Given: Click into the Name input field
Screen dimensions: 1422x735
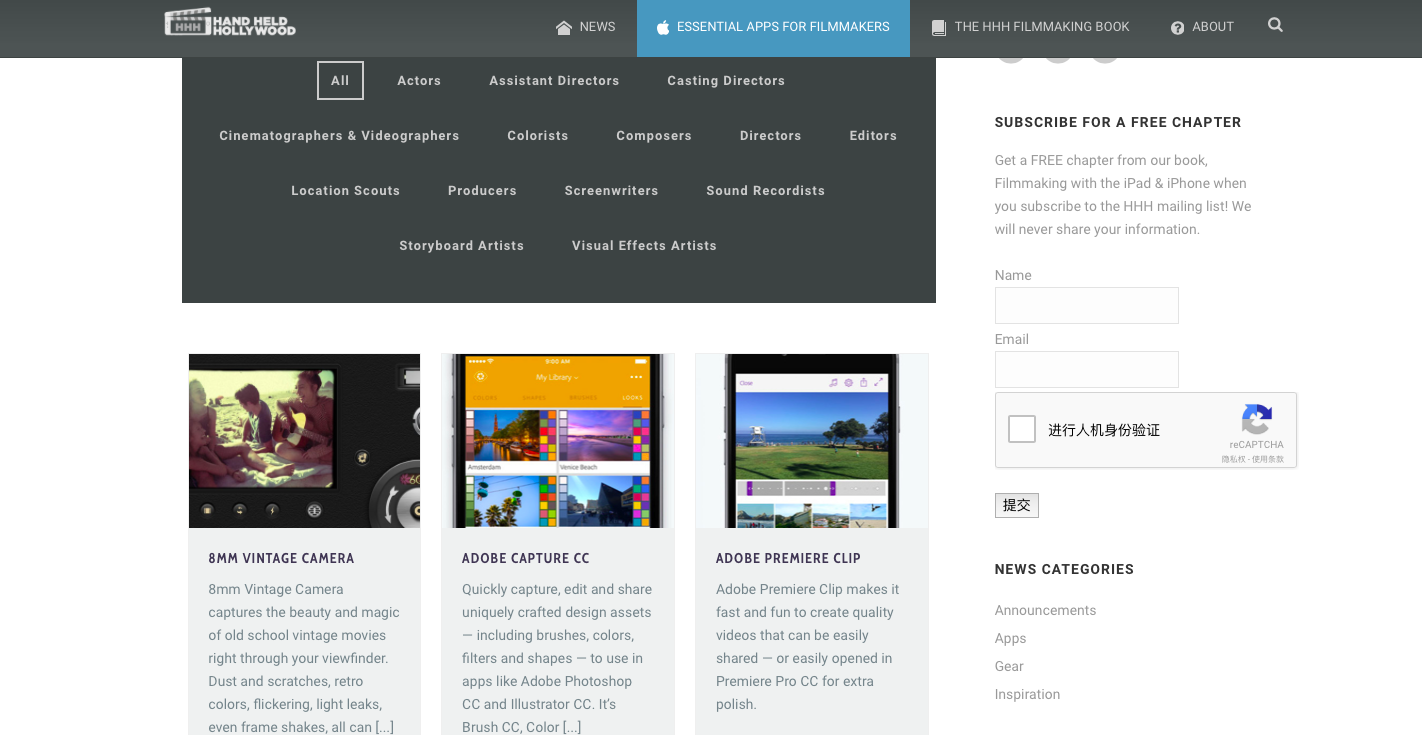Looking at the screenshot, I should point(1086,306).
